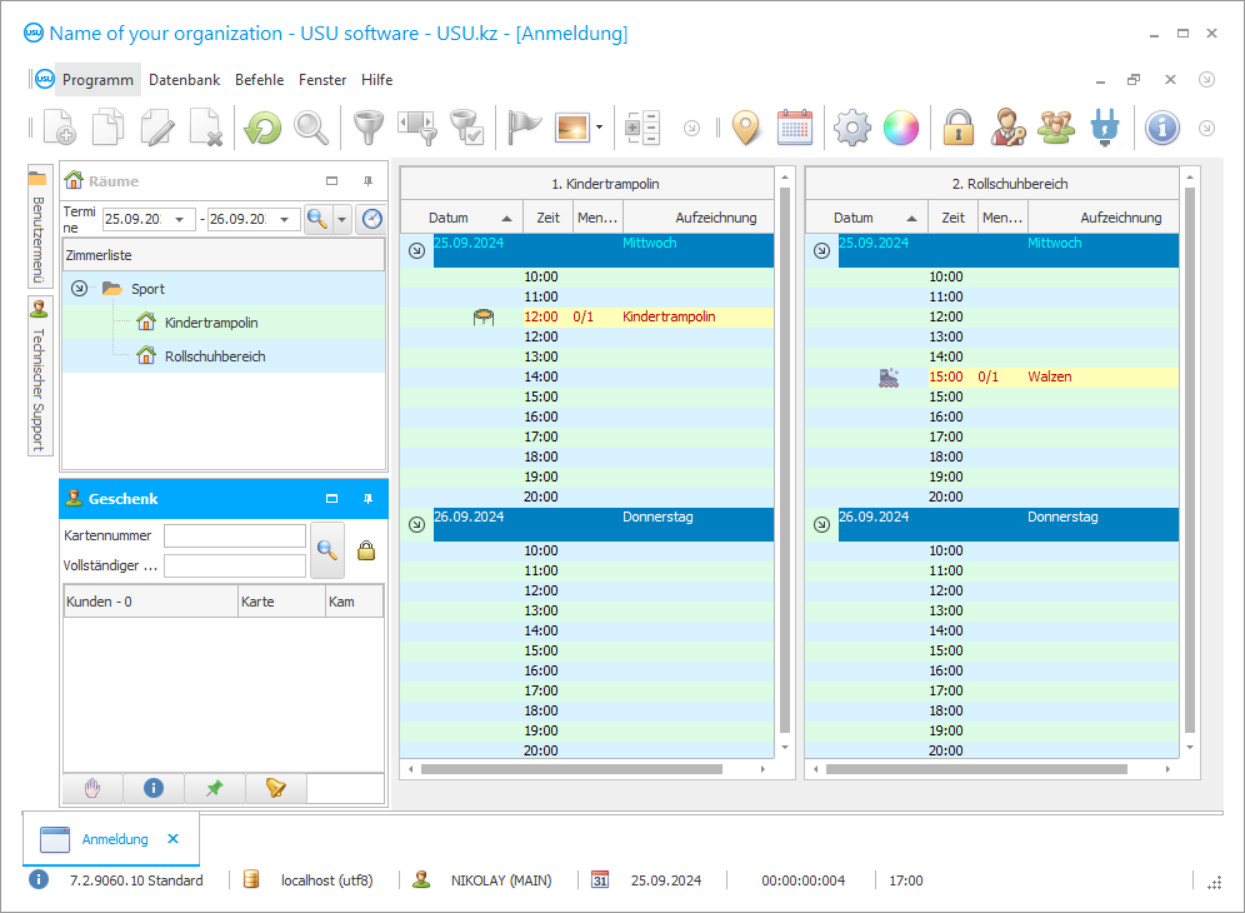The image size is (1245, 913).
Task: Open the green refresh/update tool
Action: 262,127
